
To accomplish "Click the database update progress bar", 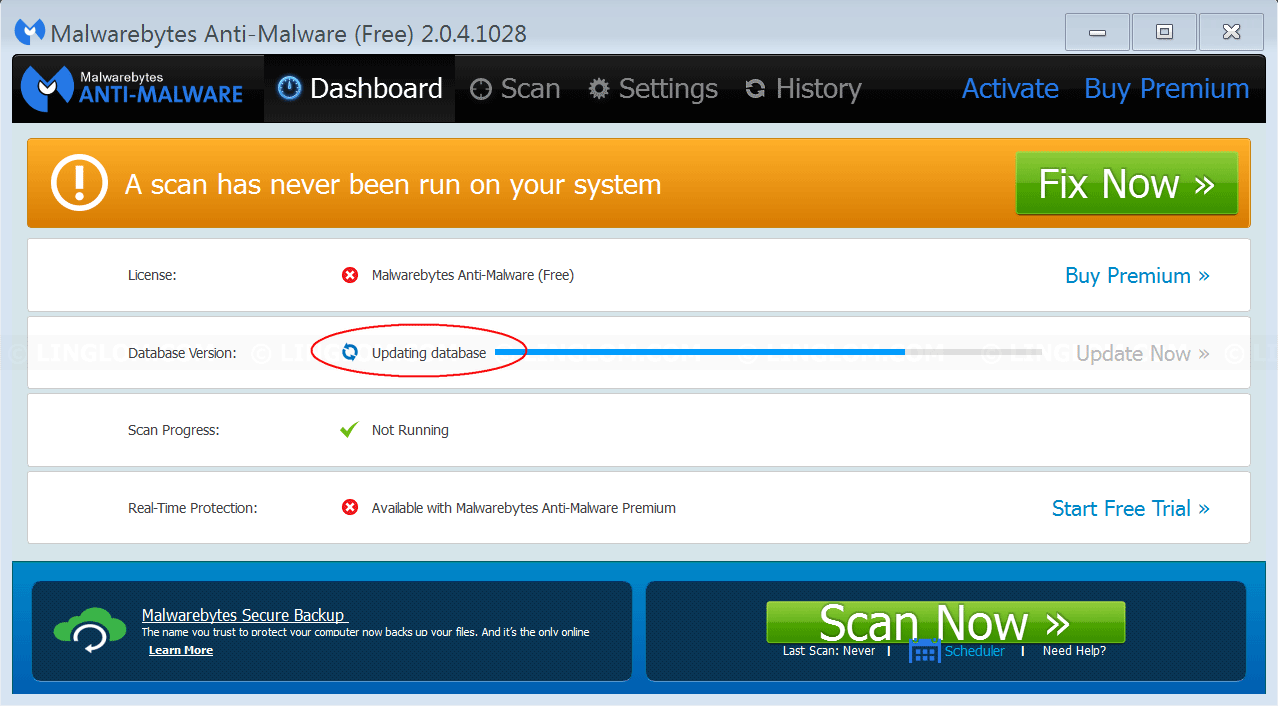I will 768,352.
